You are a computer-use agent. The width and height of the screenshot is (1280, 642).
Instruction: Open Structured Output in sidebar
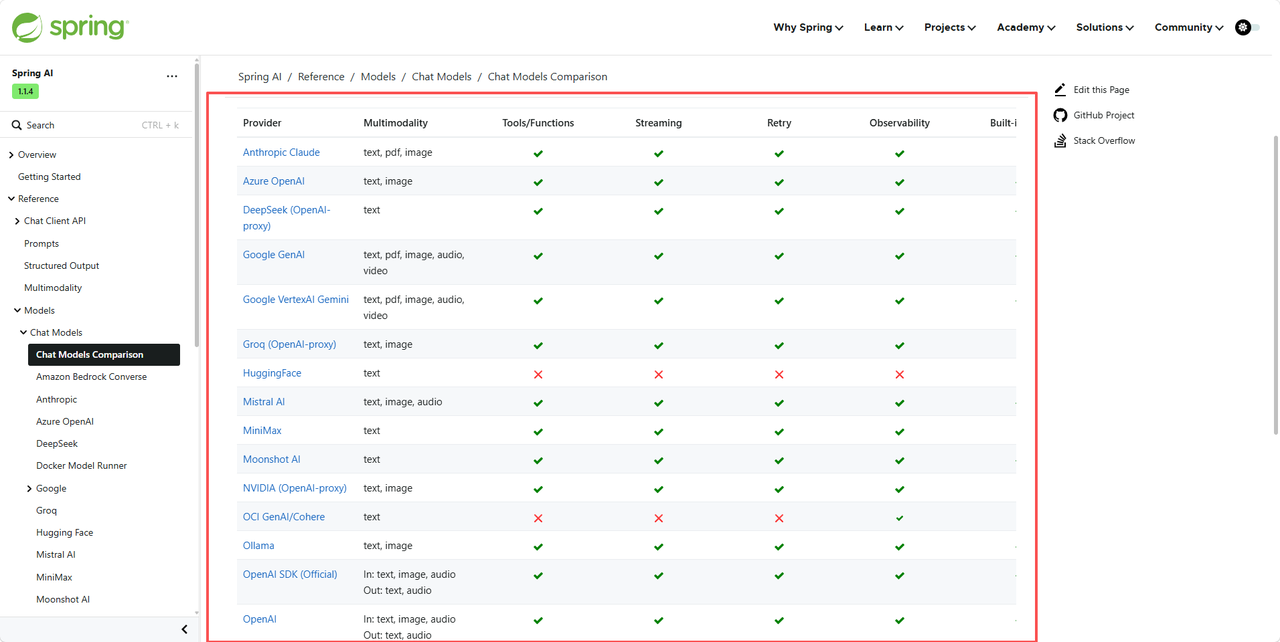[x=61, y=266]
